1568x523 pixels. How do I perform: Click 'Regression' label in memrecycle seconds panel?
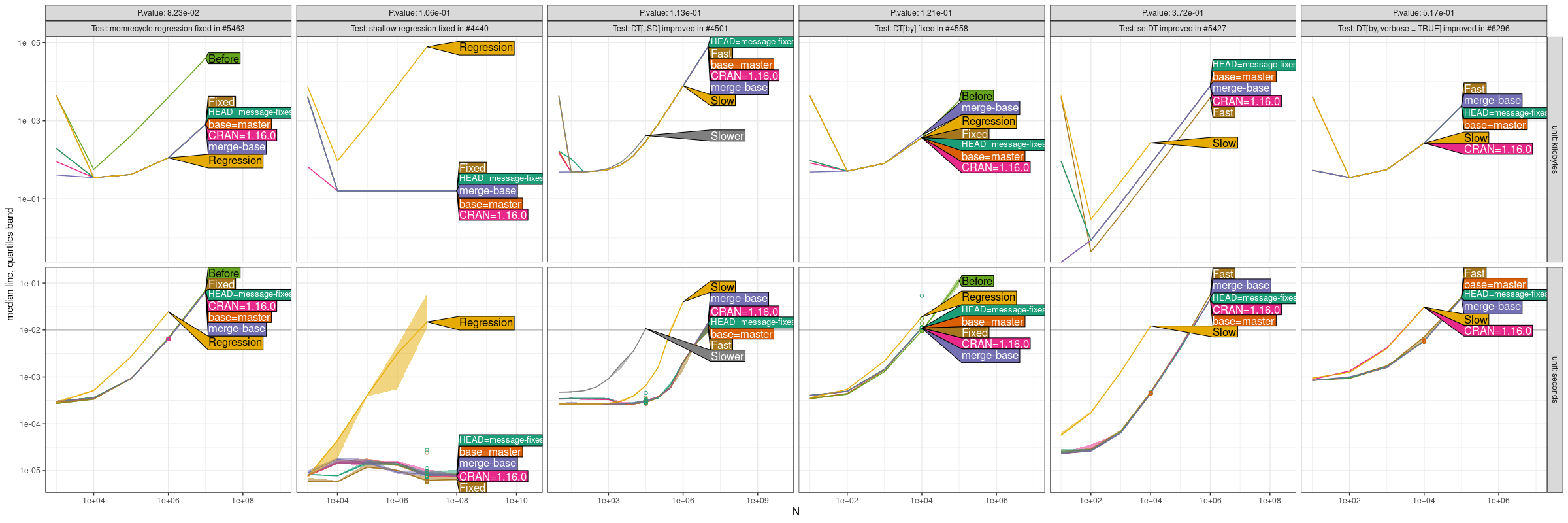pyautogui.click(x=235, y=343)
